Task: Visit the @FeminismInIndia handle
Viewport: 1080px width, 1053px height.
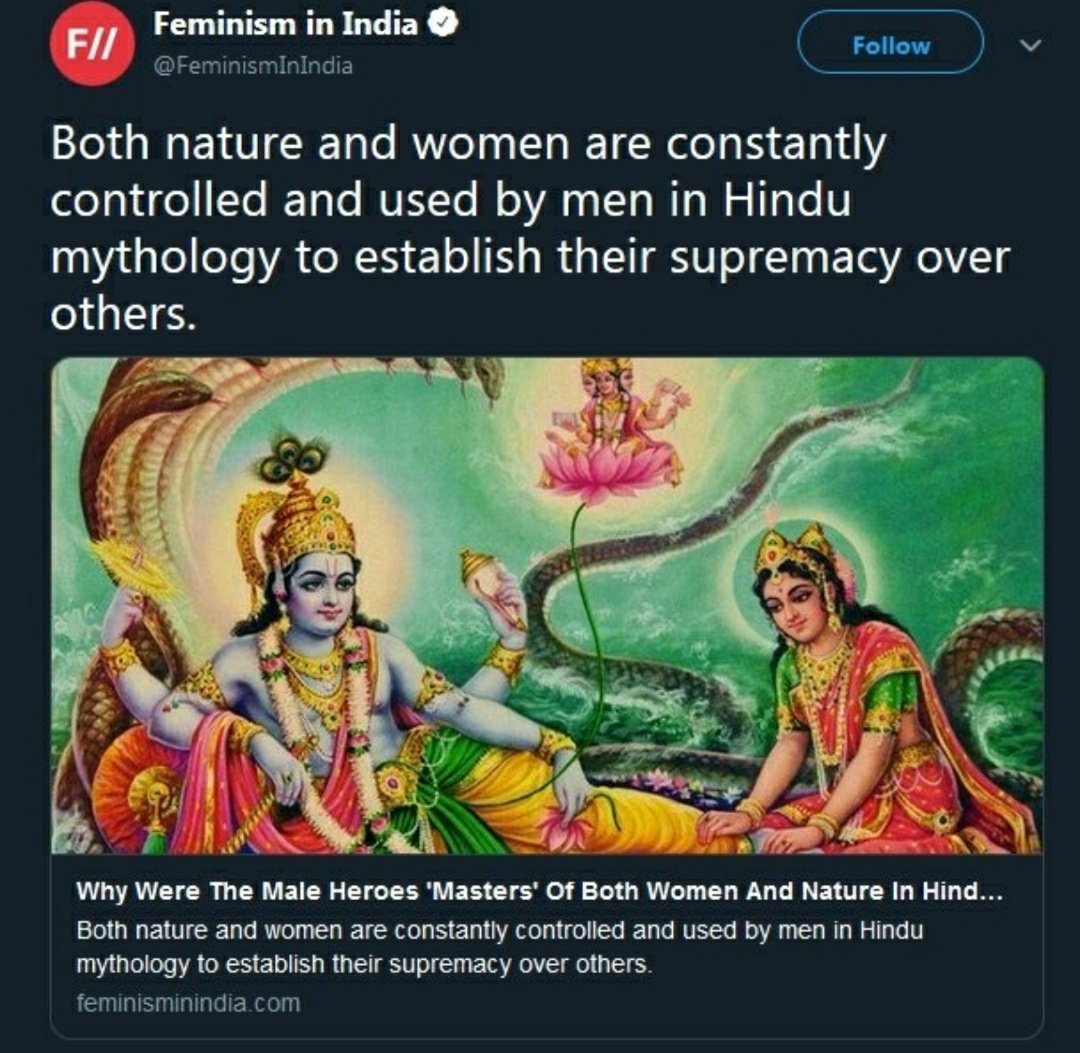Action: 253,66
